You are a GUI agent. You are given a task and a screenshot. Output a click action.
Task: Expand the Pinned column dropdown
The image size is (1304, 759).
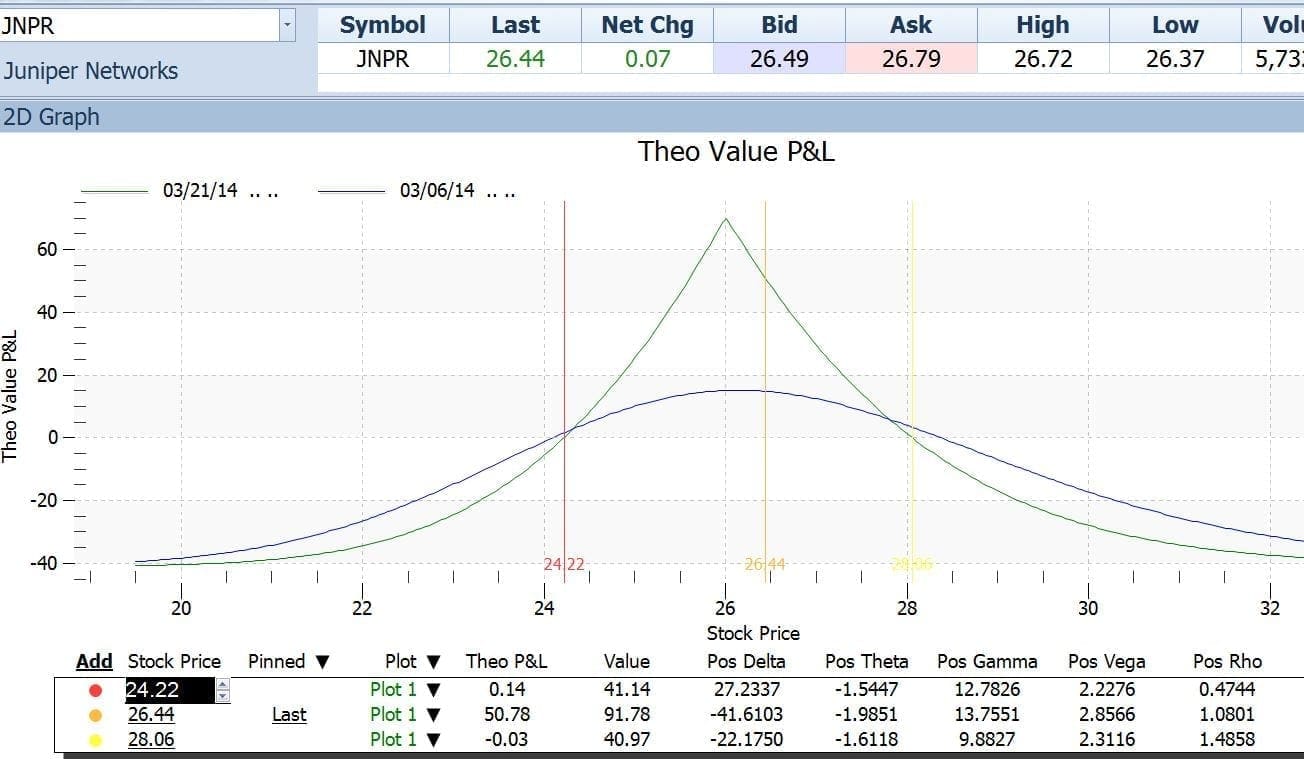(322, 662)
